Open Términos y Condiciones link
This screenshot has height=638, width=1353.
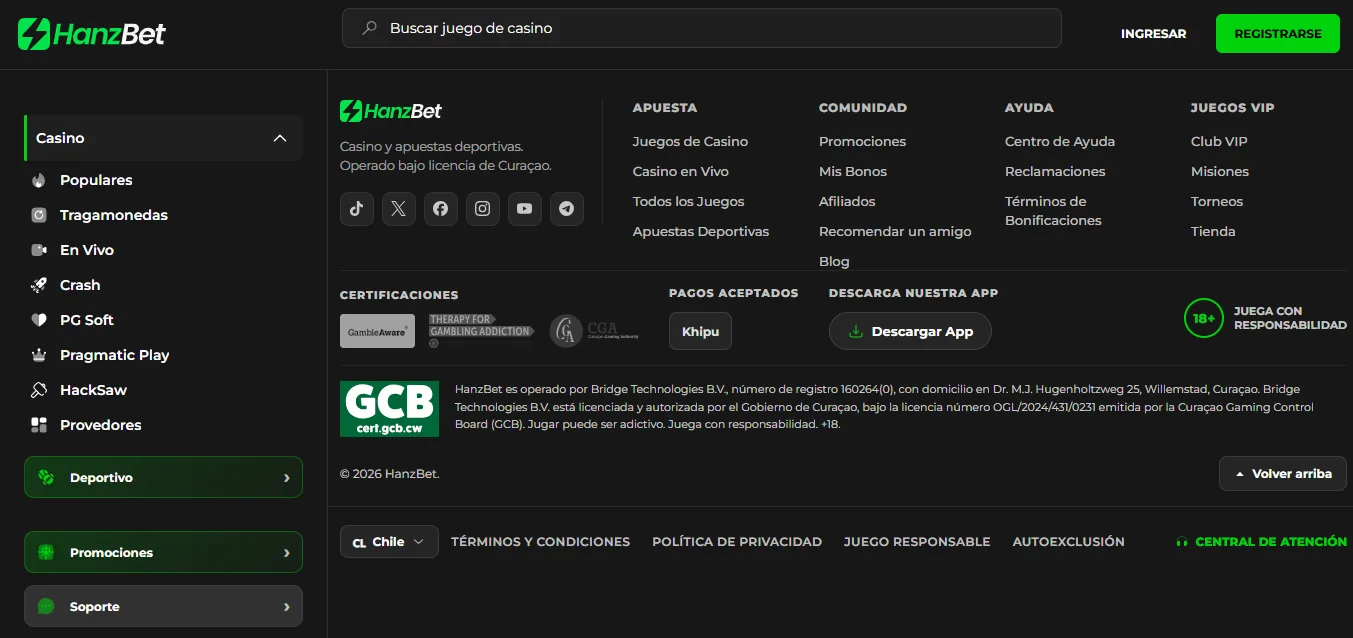coord(540,542)
